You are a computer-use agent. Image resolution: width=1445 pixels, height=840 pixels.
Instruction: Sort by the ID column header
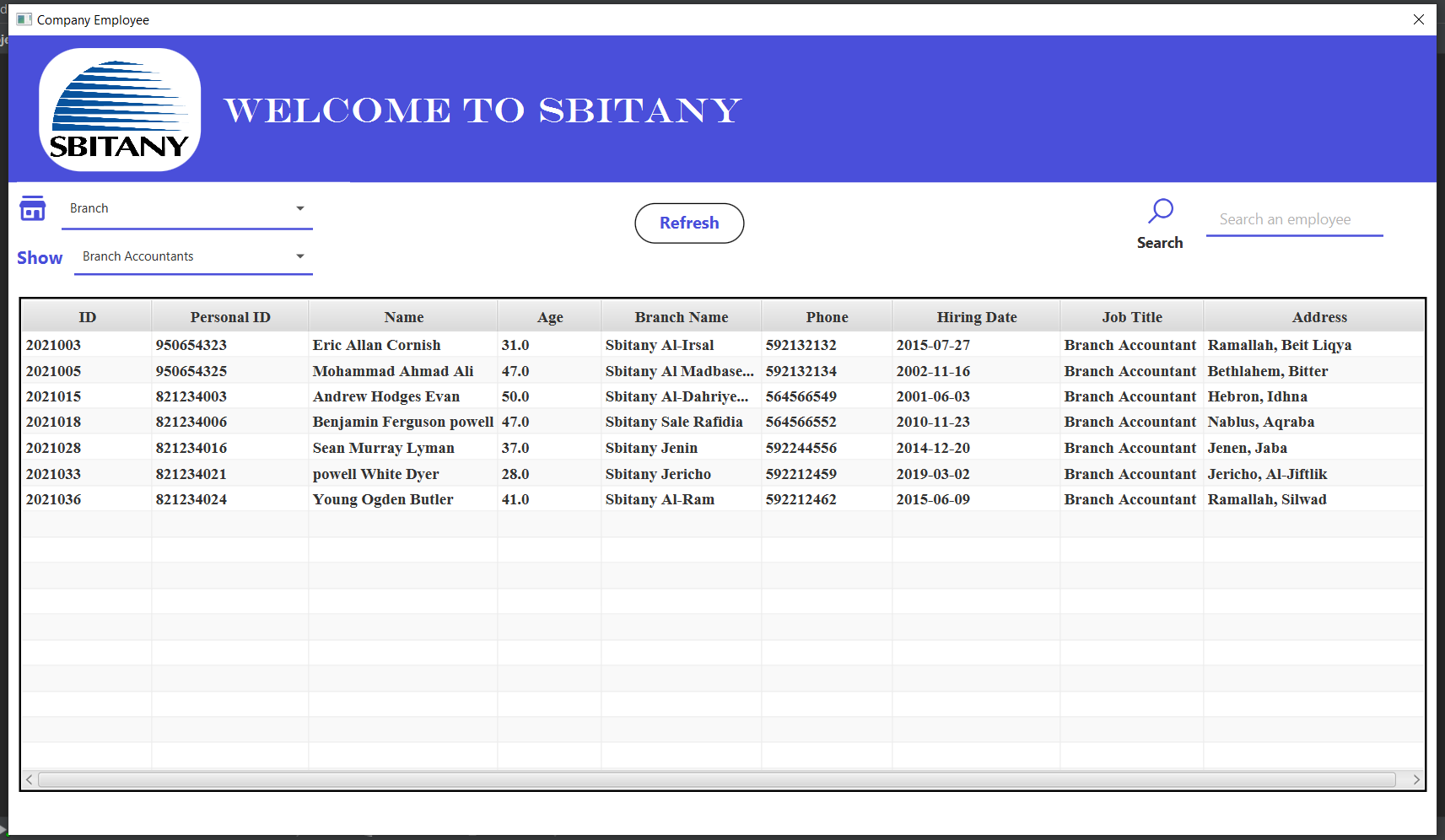click(x=87, y=317)
